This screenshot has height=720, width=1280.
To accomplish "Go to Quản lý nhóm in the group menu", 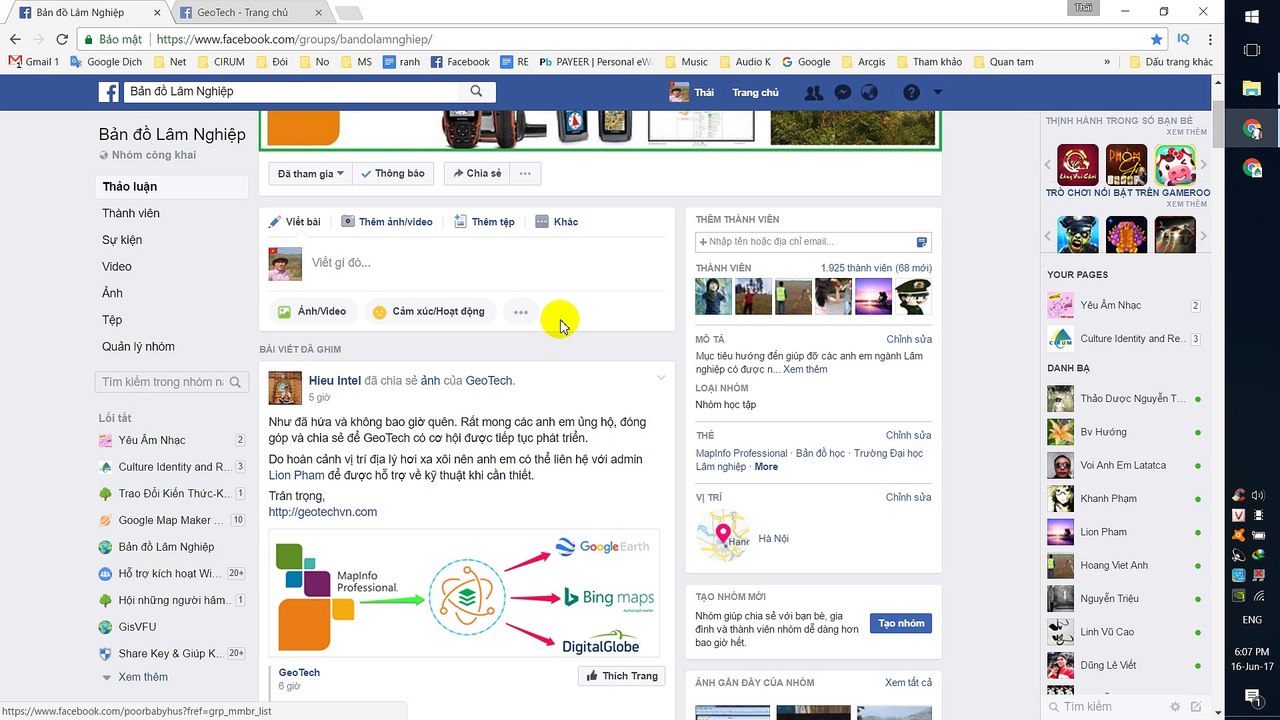I will coord(138,347).
